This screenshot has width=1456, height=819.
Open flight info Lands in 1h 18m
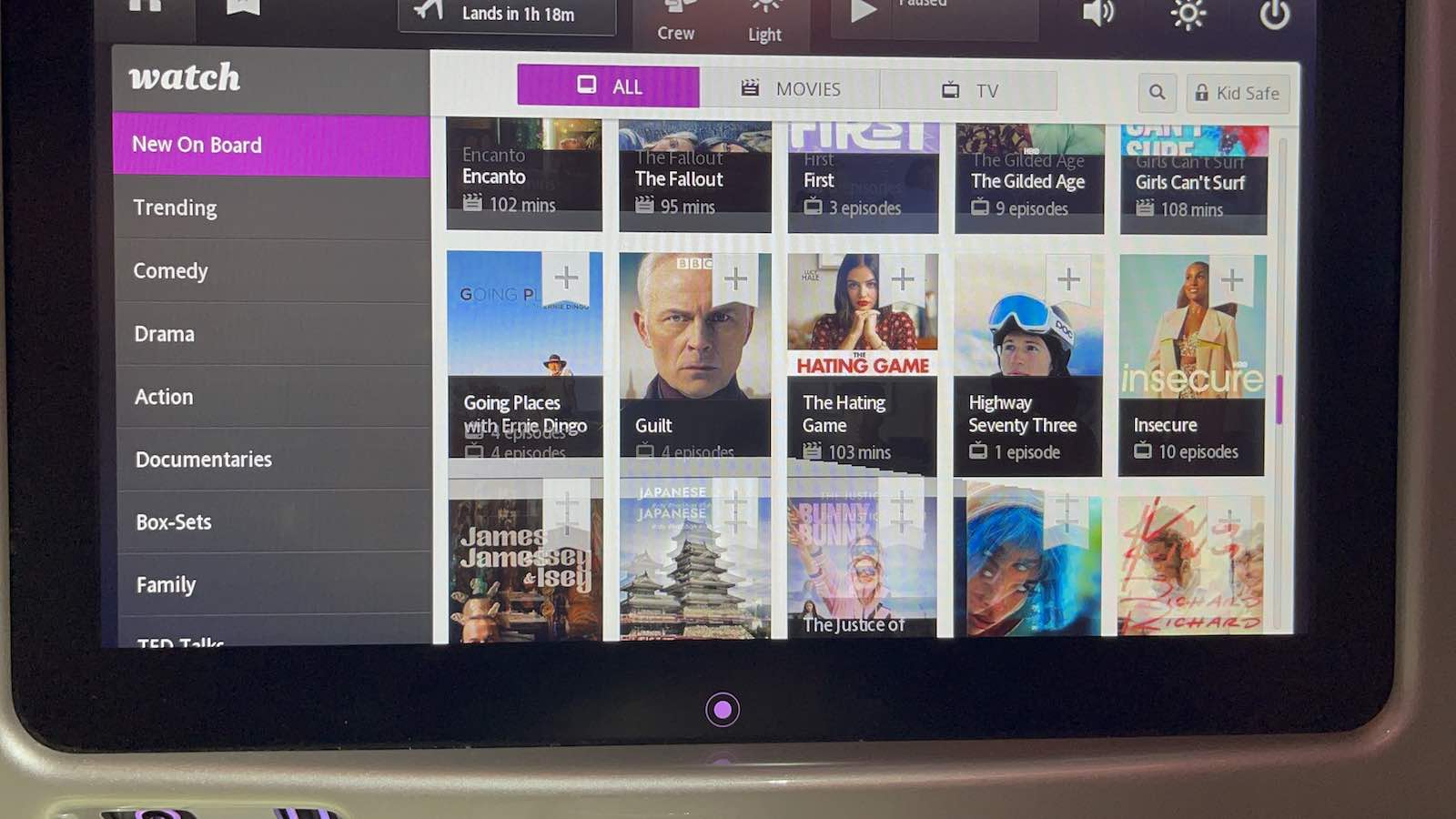point(507,14)
